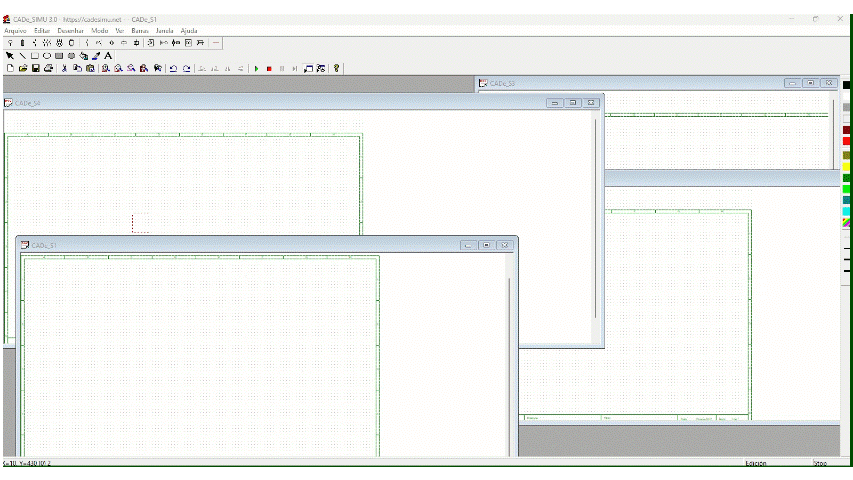Cut with the scissors icon
The height and width of the screenshot is (480, 853).
[64, 69]
